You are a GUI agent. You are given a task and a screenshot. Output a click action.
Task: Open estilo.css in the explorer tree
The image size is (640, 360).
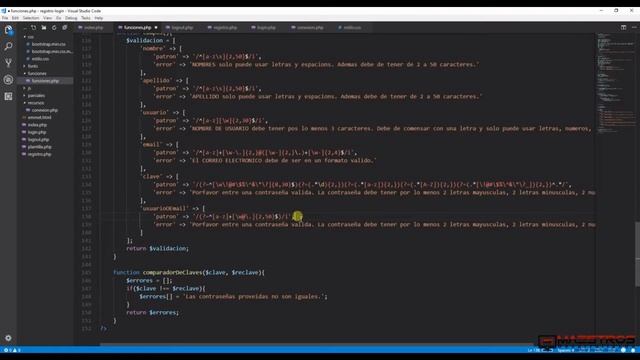click(40, 59)
